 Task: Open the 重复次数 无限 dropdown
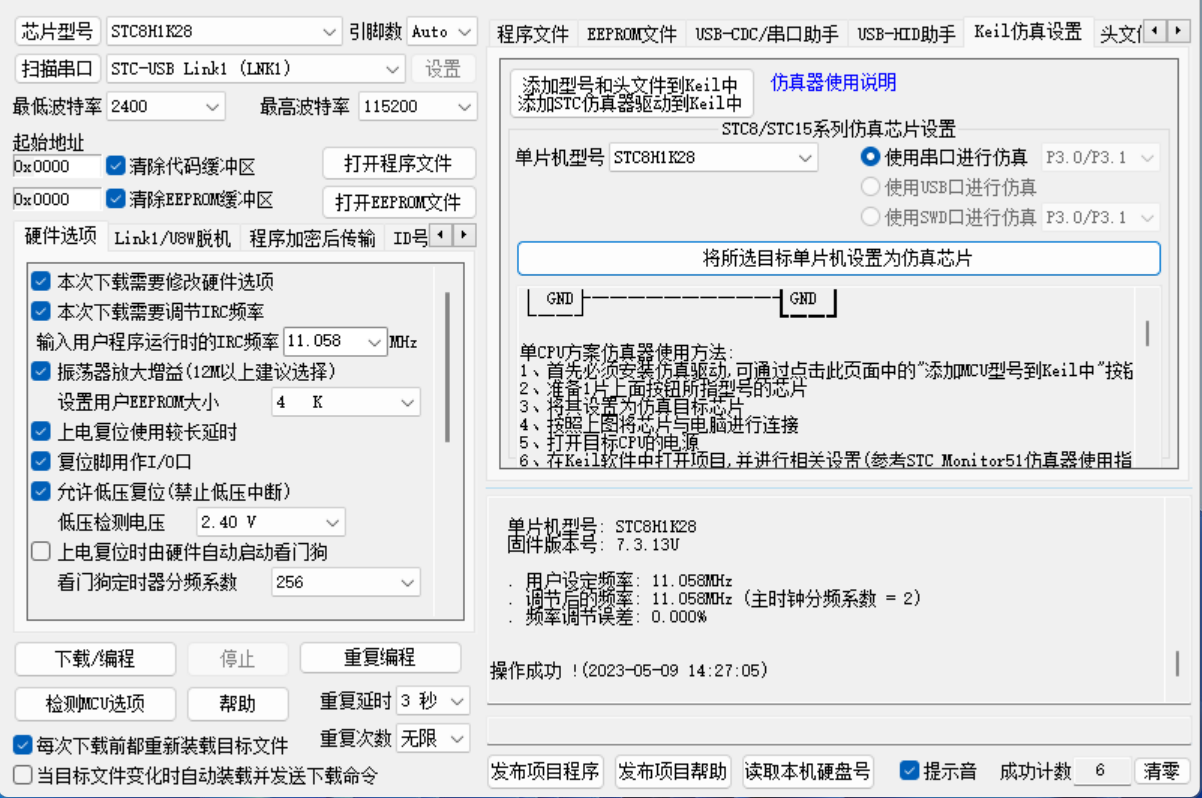432,739
